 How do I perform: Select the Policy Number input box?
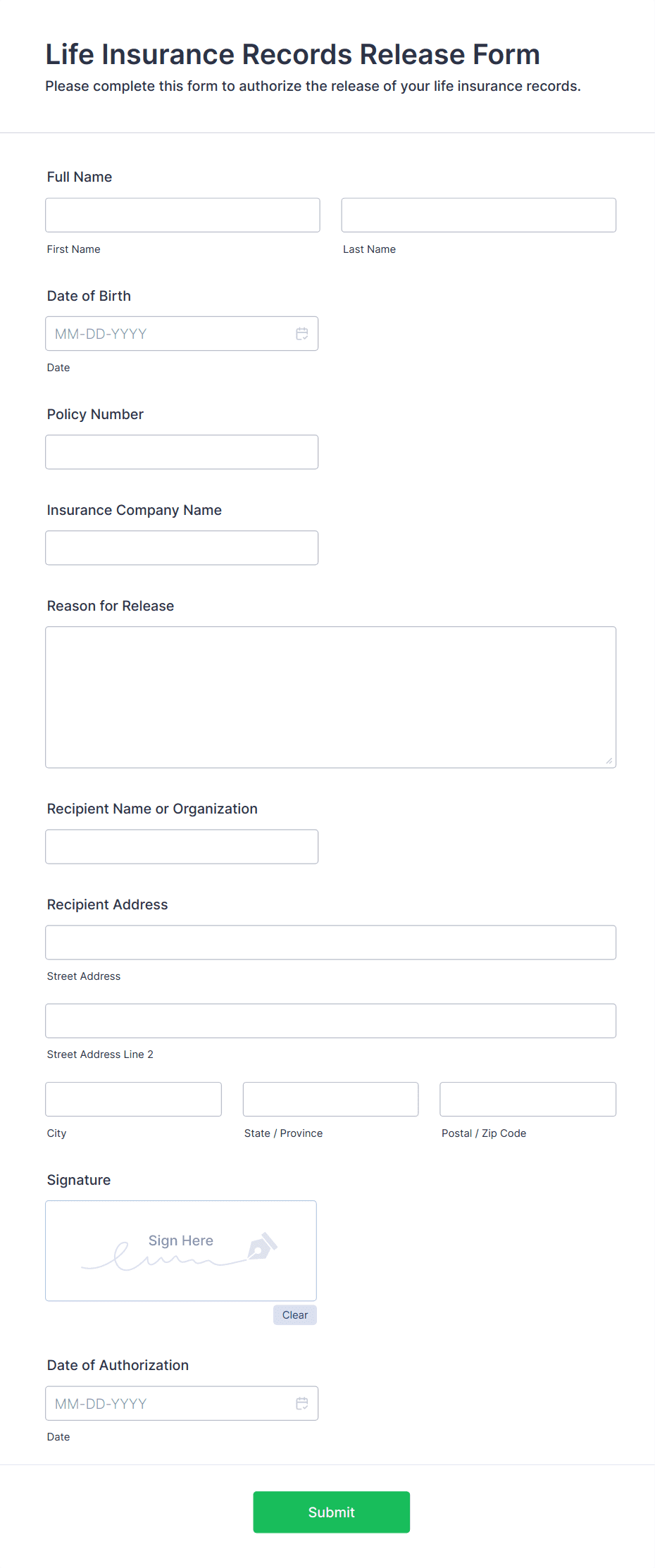[x=181, y=452]
